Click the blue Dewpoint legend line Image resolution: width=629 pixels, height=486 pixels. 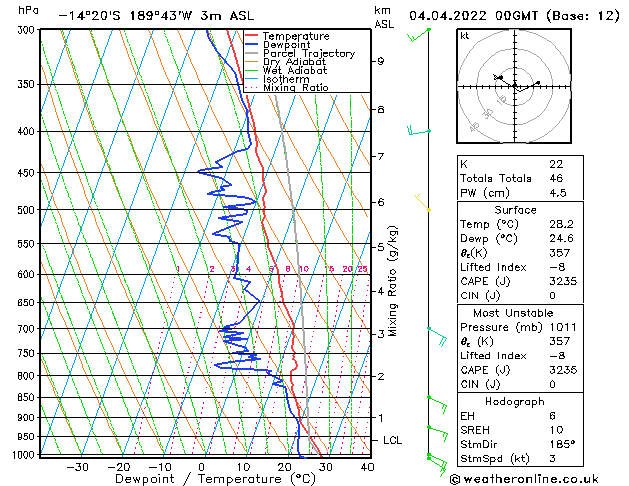coord(253,45)
